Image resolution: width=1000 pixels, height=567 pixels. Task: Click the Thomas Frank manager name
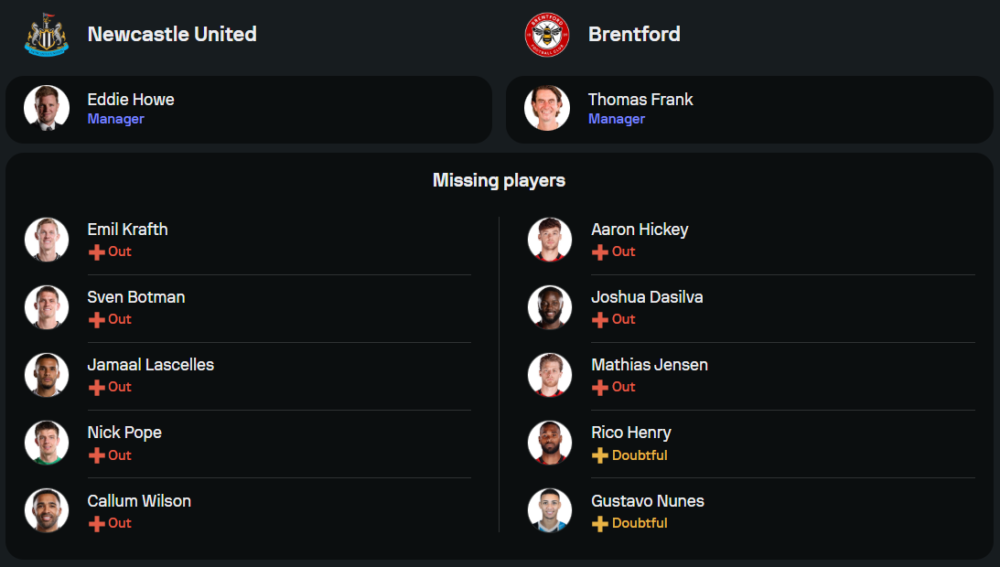[x=640, y=99]
